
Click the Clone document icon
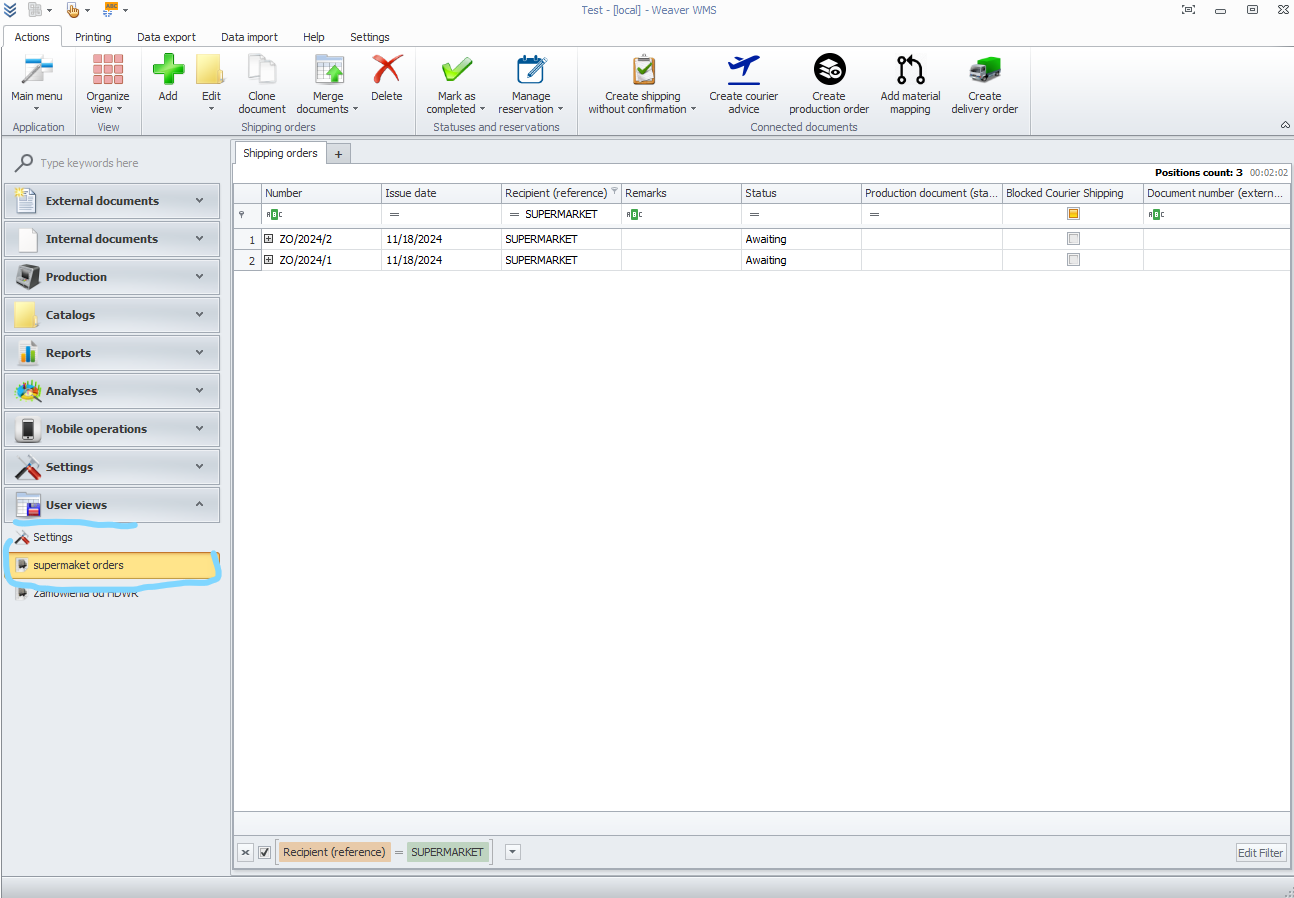(262, 70)
